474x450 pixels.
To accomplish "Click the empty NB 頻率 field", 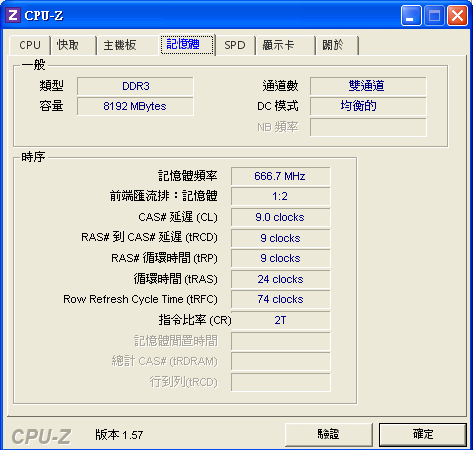I will tap(368, 127).
